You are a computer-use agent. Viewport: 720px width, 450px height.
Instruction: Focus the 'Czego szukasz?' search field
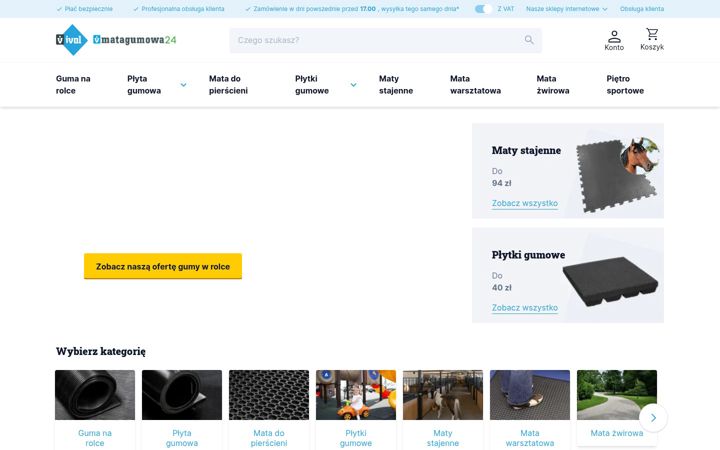386,40
